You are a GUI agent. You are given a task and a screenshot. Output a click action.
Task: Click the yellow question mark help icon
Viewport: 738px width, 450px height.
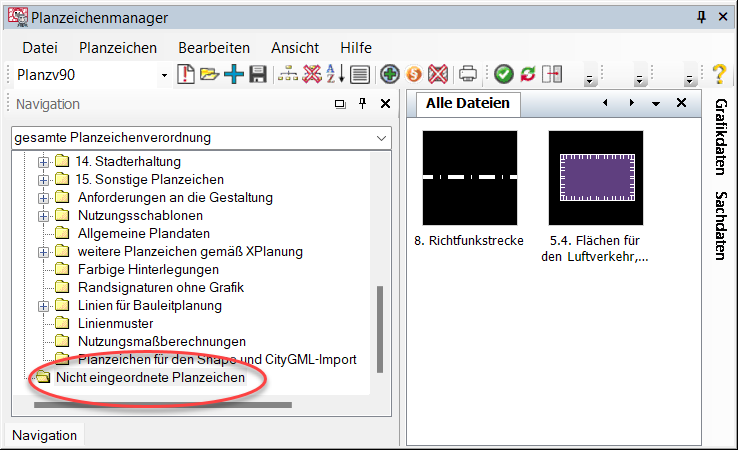pyautogui.click(x=718, y=74)
